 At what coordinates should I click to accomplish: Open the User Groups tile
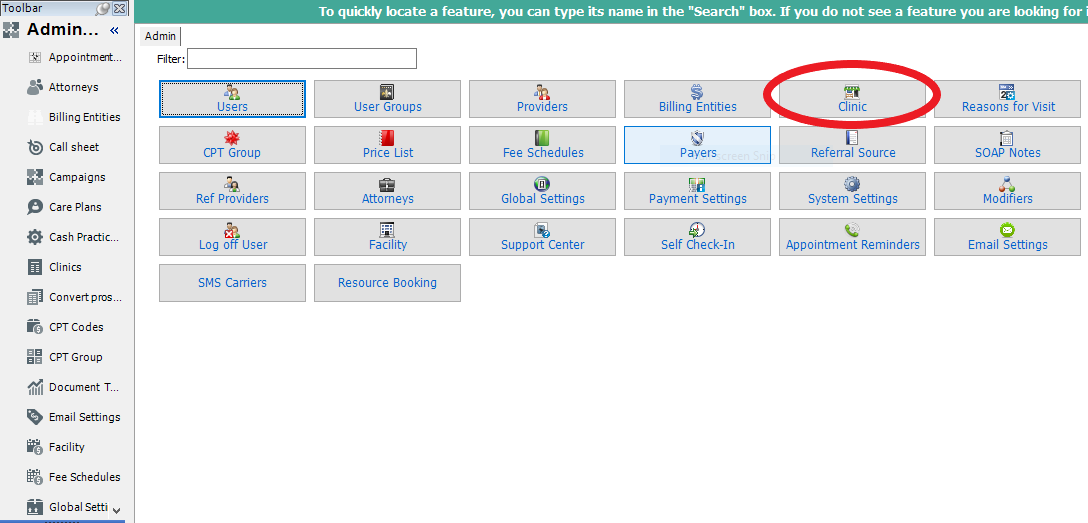(387, 99)
